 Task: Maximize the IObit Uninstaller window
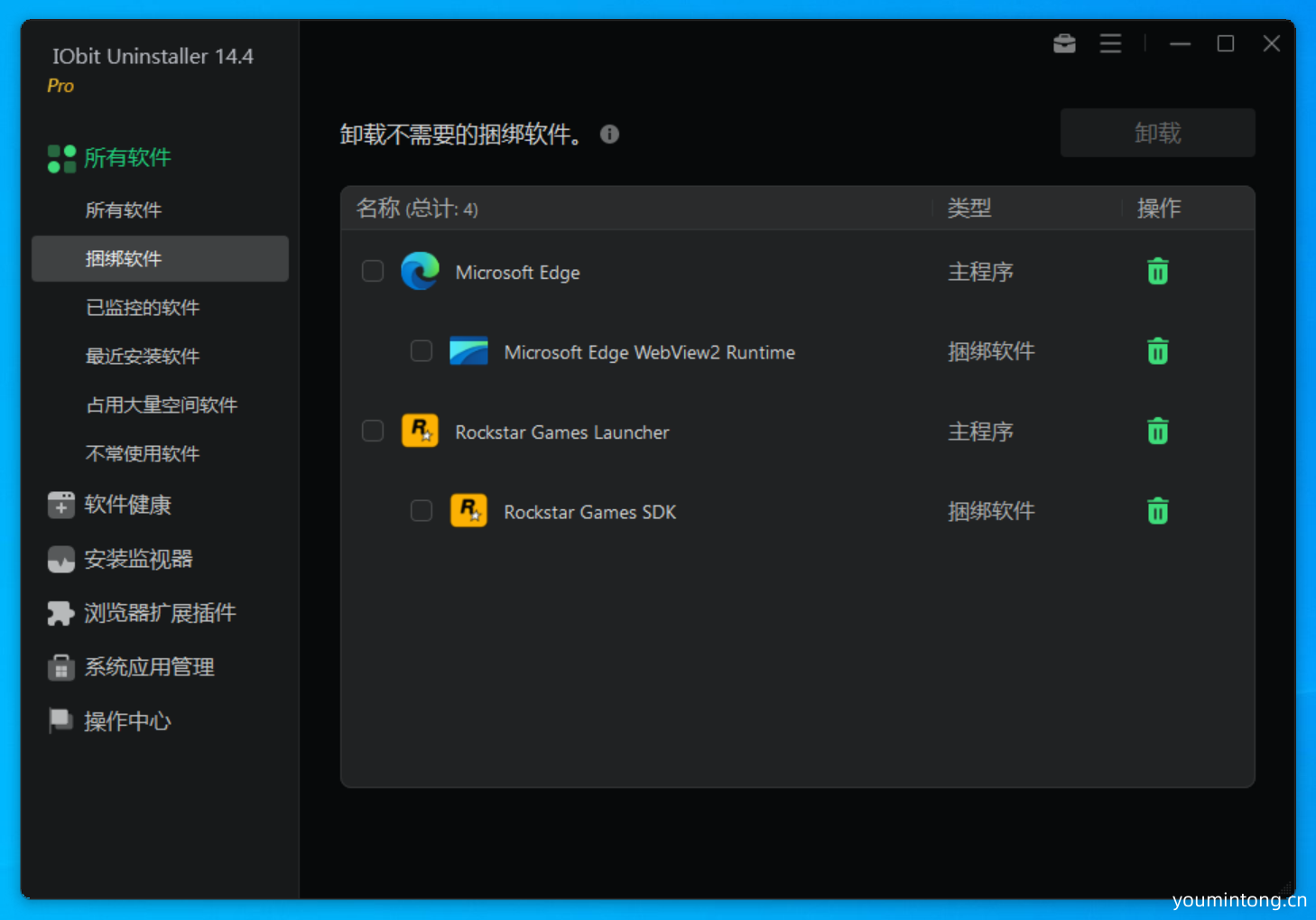click(1226, 43)
